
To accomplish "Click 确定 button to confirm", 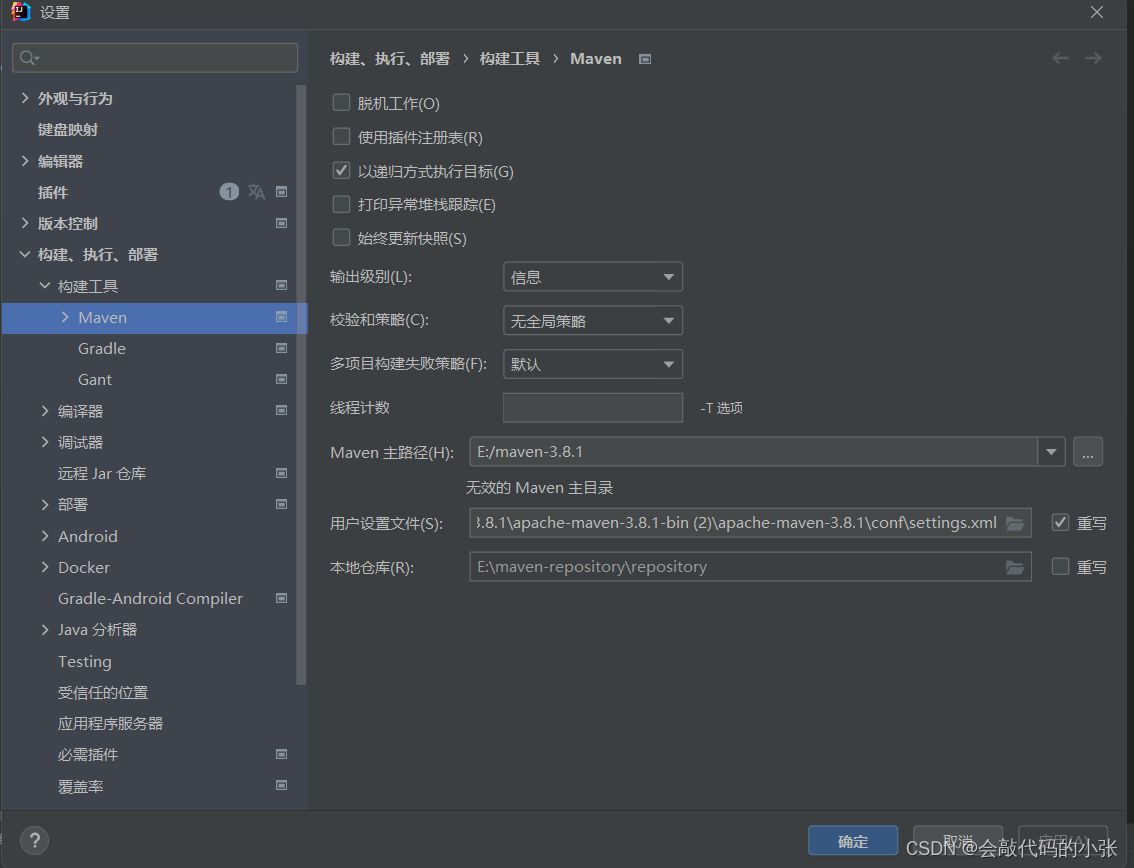I will pos(853,841).
